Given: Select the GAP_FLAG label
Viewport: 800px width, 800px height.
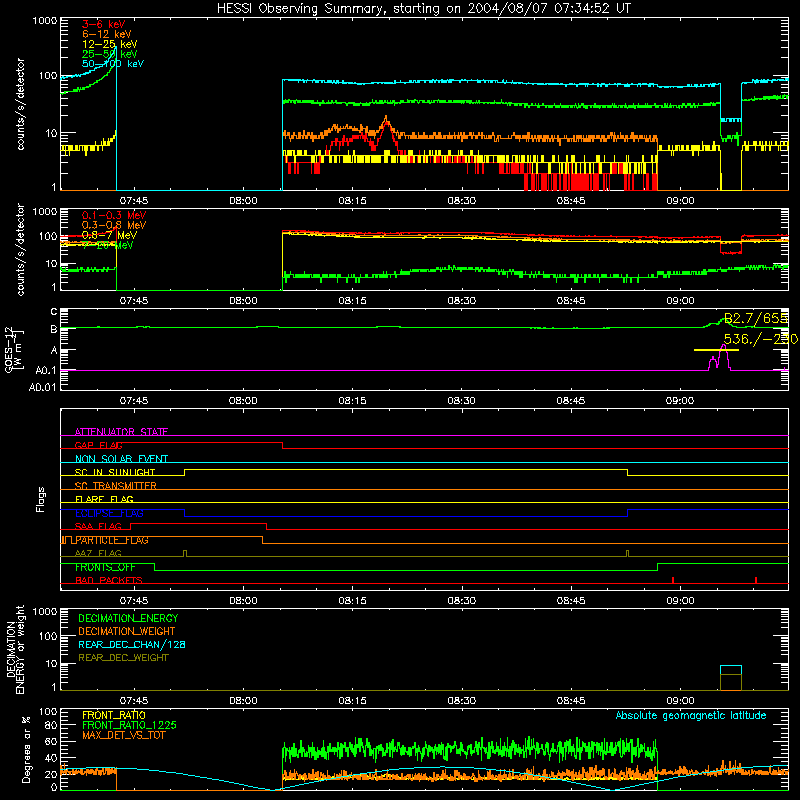Looking at the screenshot, I should click(98, 445).
